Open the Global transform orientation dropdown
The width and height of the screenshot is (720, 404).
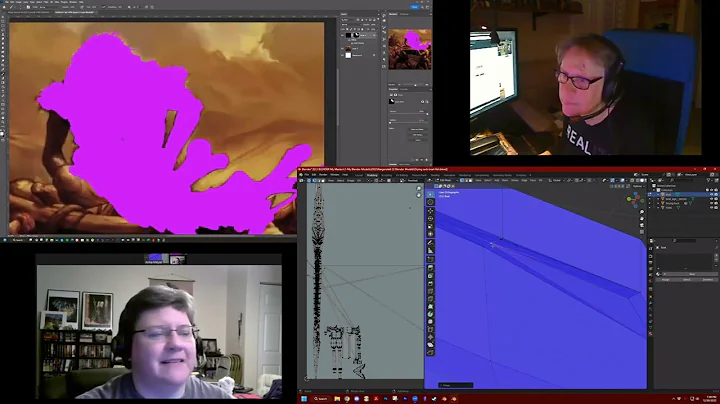tap(557, 180)
